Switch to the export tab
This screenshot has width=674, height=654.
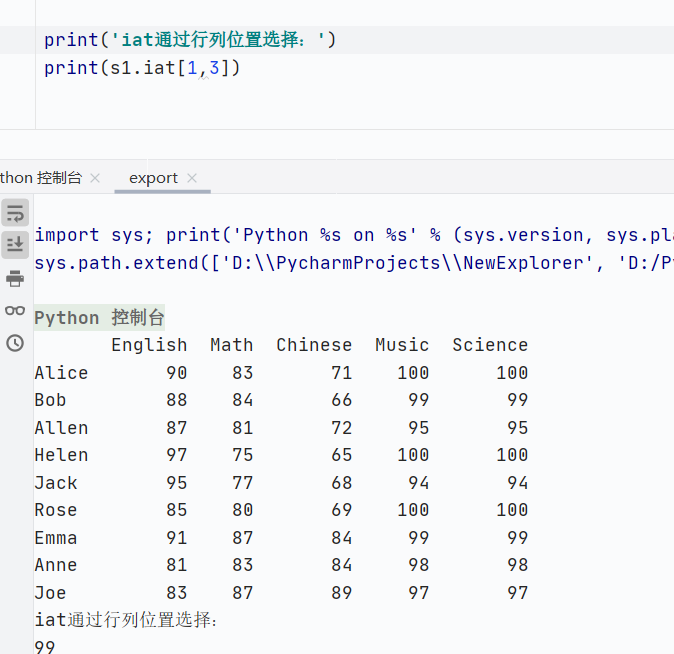click(153, 178)
